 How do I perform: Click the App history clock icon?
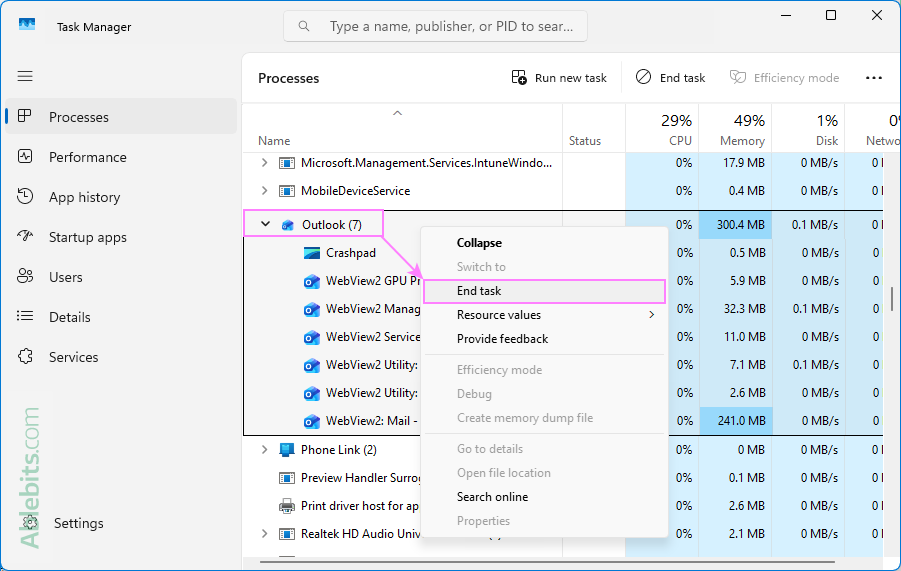click(x=25, y=196)
